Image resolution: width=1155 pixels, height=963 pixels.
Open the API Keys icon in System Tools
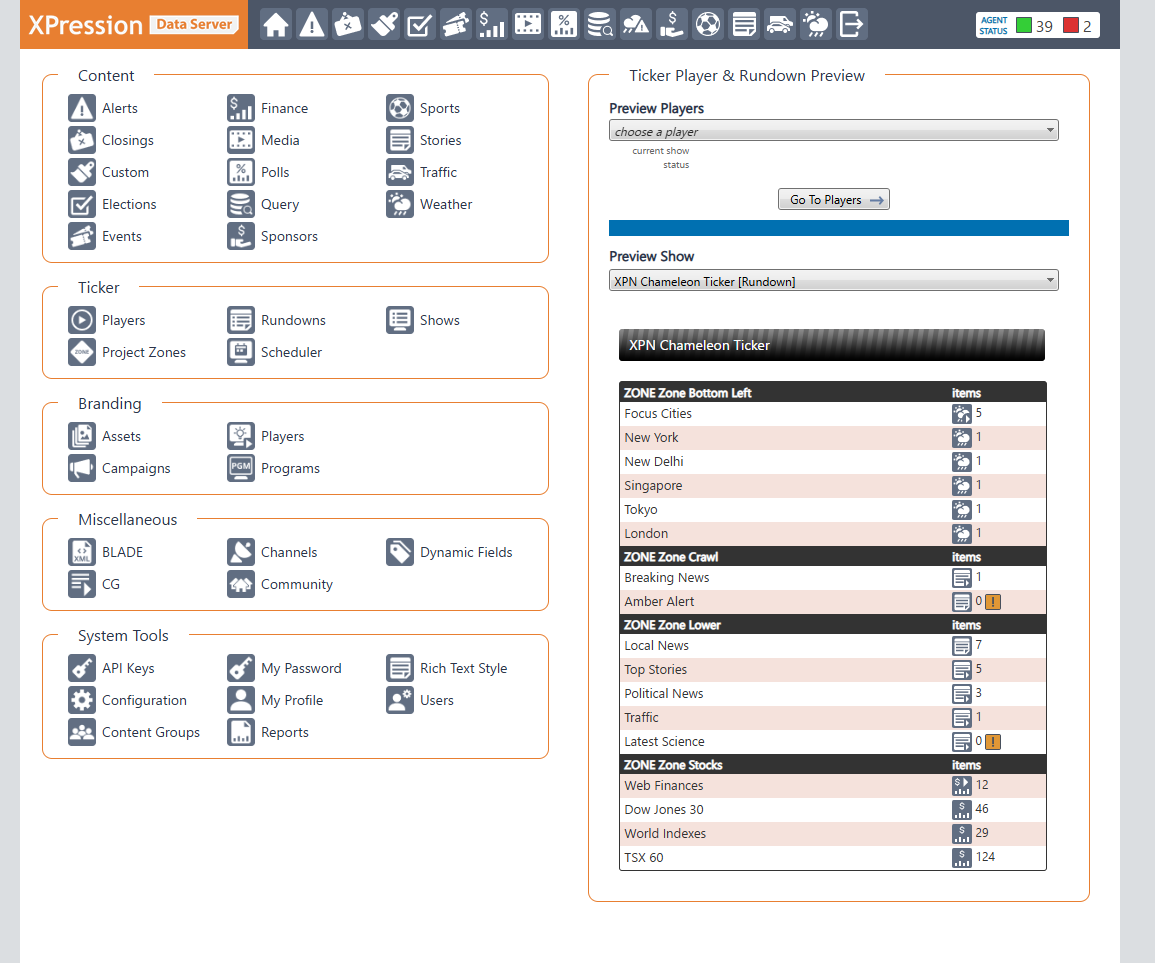[82, 668]
